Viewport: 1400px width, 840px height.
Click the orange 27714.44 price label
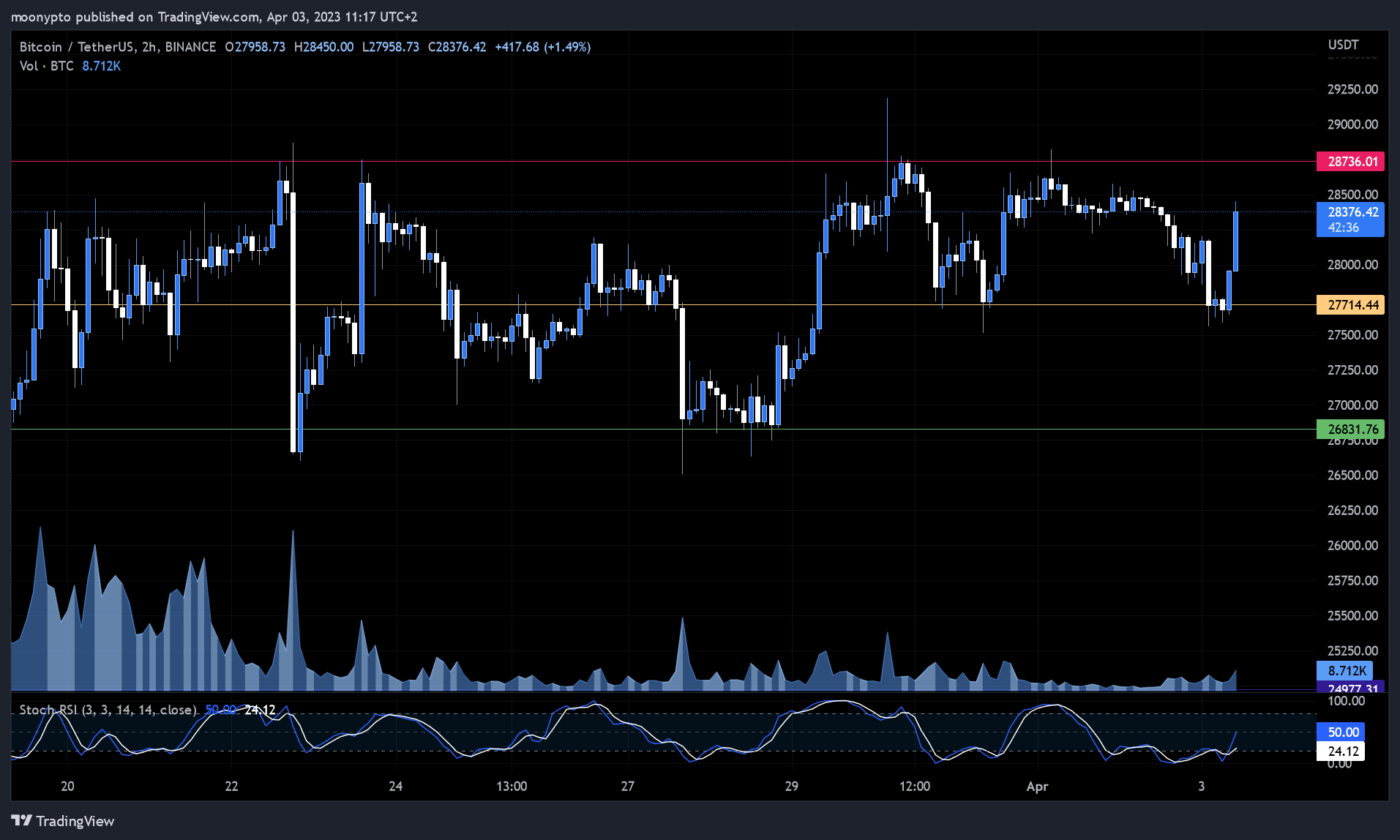click(x=1350, y=304)
